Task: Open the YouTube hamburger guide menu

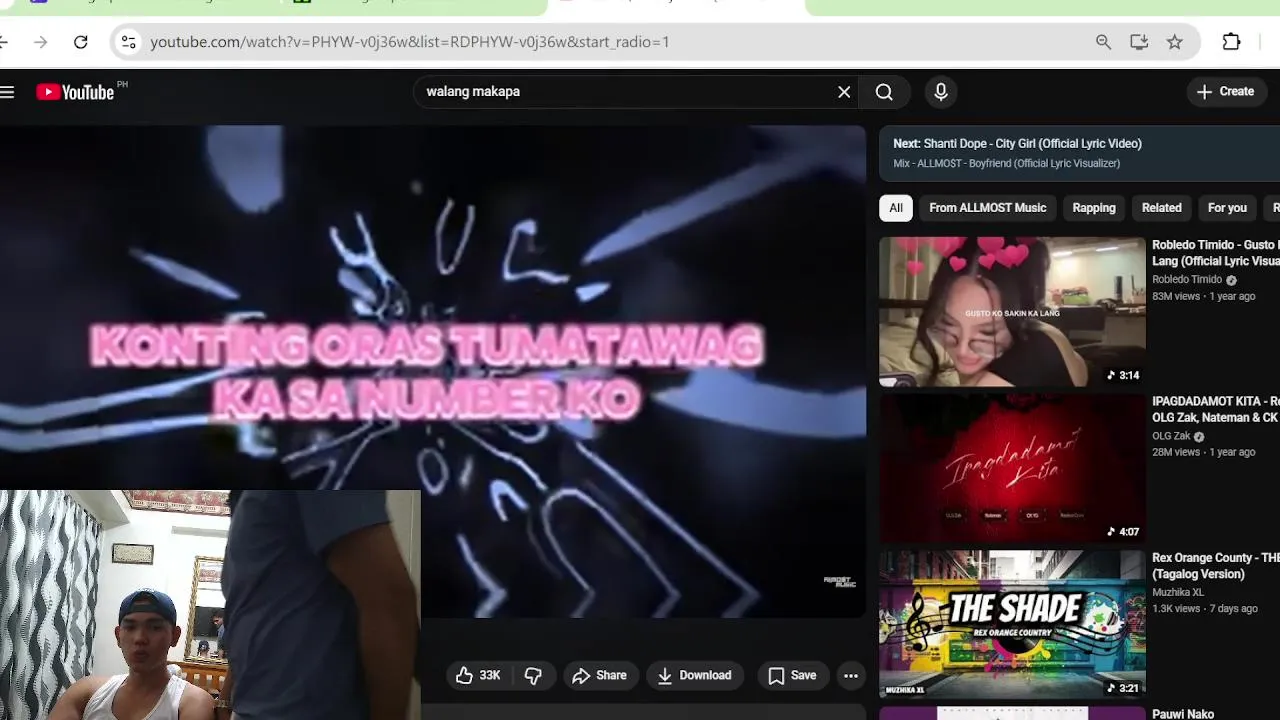Action: point(7,92)
